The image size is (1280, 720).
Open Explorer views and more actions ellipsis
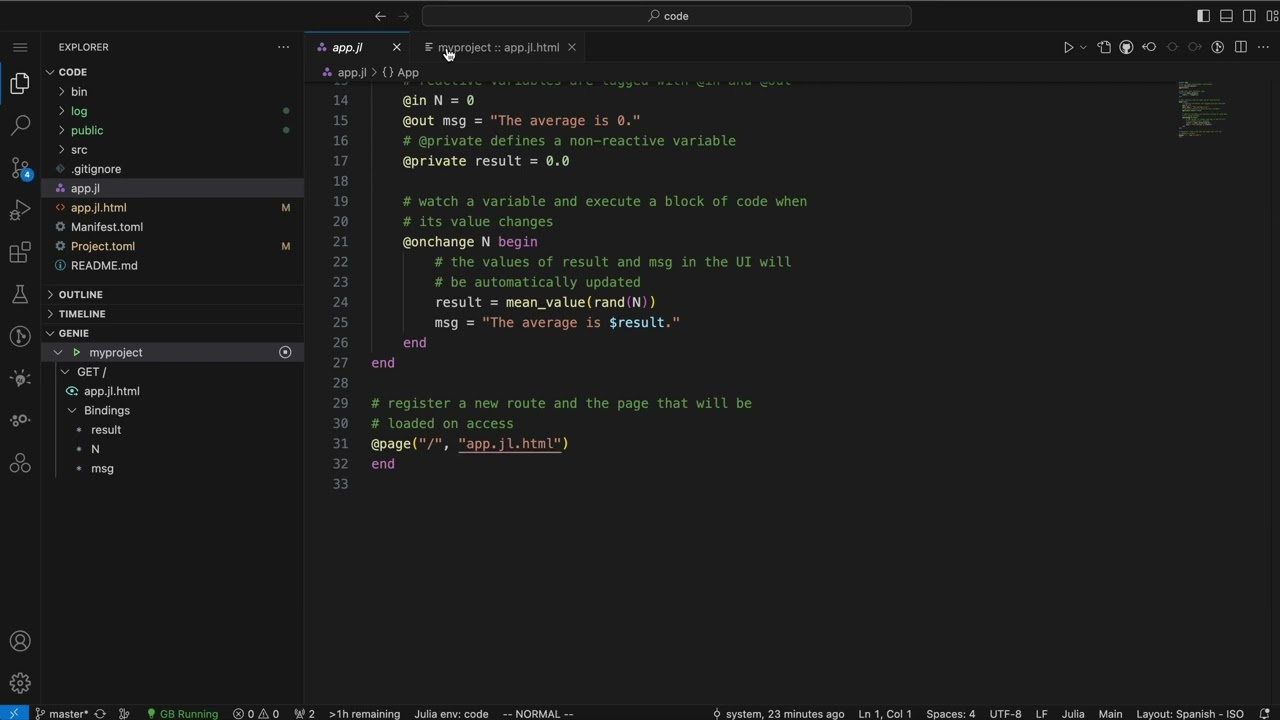(x=284, y=47)
